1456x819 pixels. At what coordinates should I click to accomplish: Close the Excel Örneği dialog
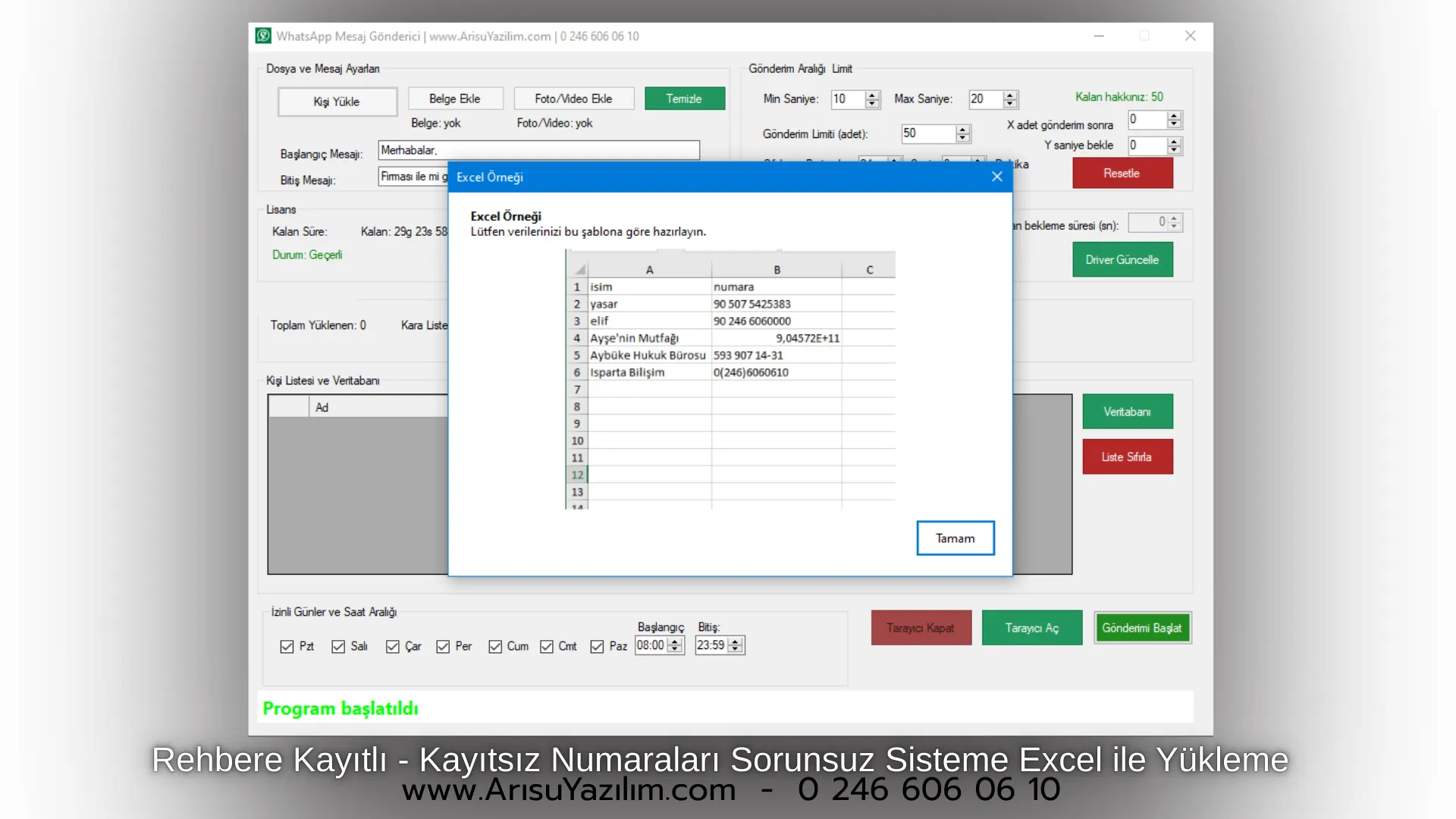996,177
